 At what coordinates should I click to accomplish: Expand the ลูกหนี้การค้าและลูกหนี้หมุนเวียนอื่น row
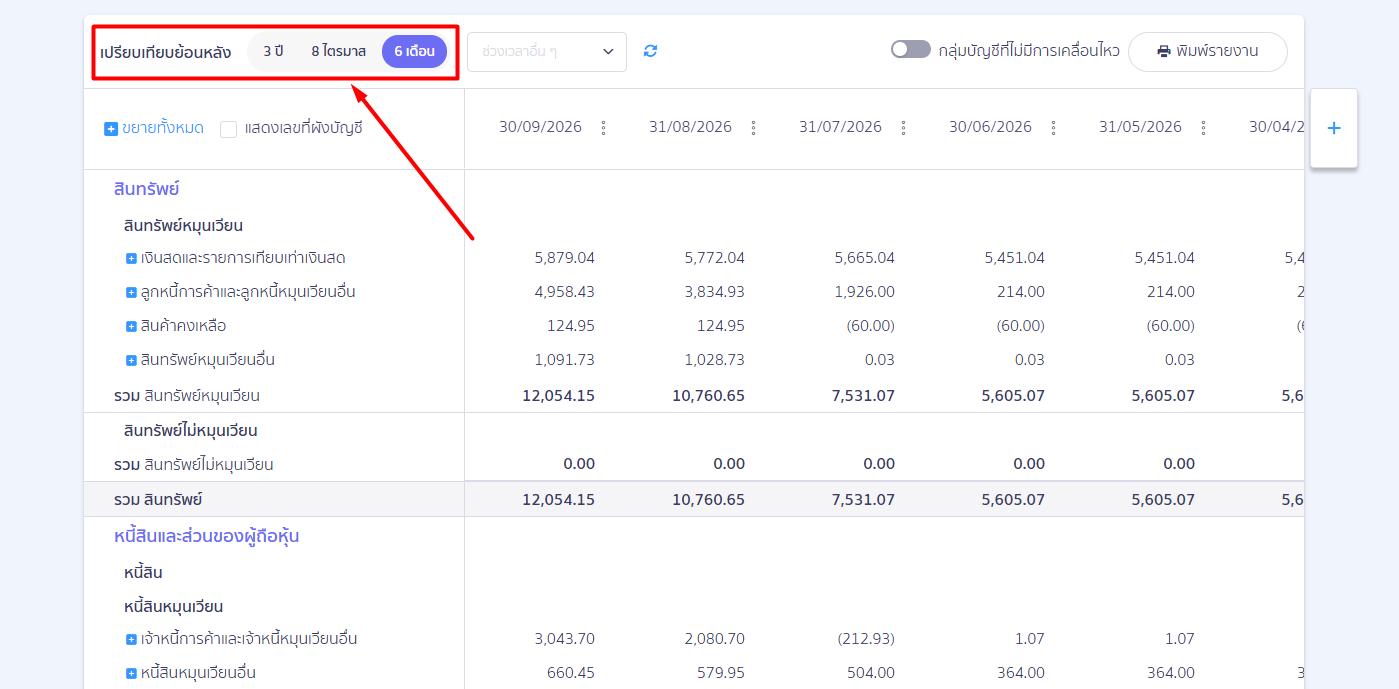[x=131, y=292]
